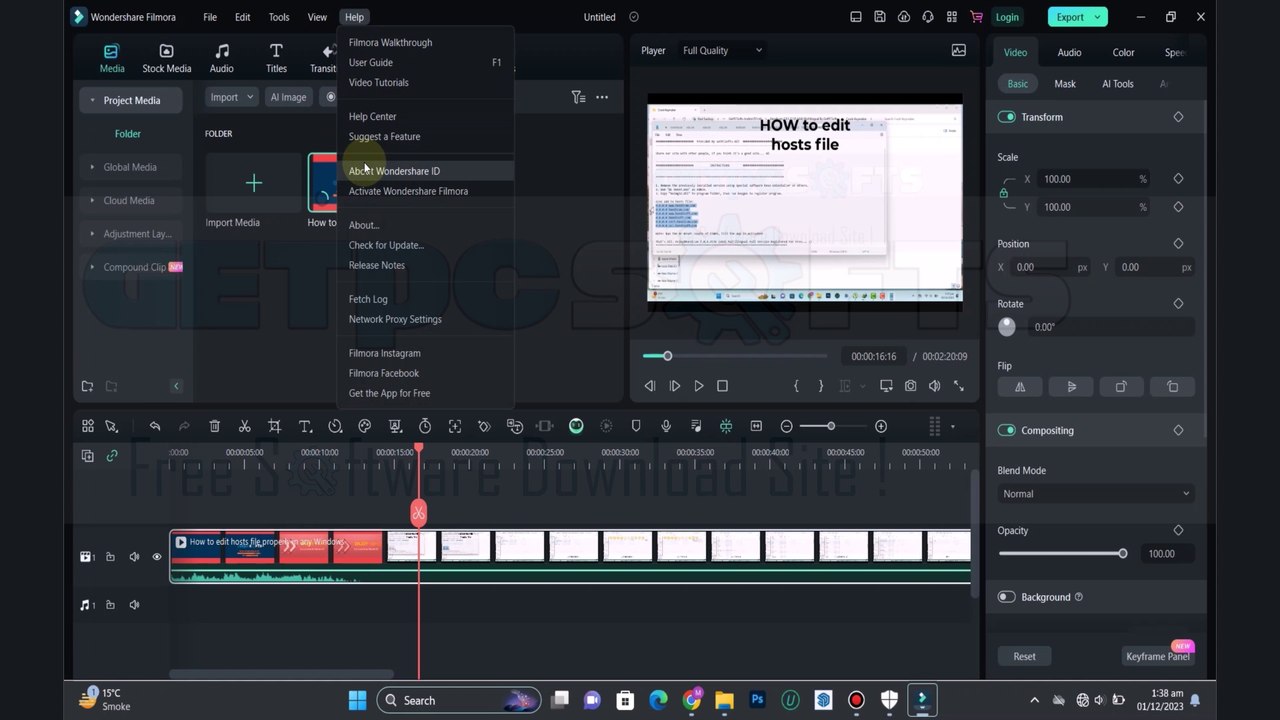Screen dimensions: 1280x720
Task: Click the player volume speaker icon
Action: 934,386
